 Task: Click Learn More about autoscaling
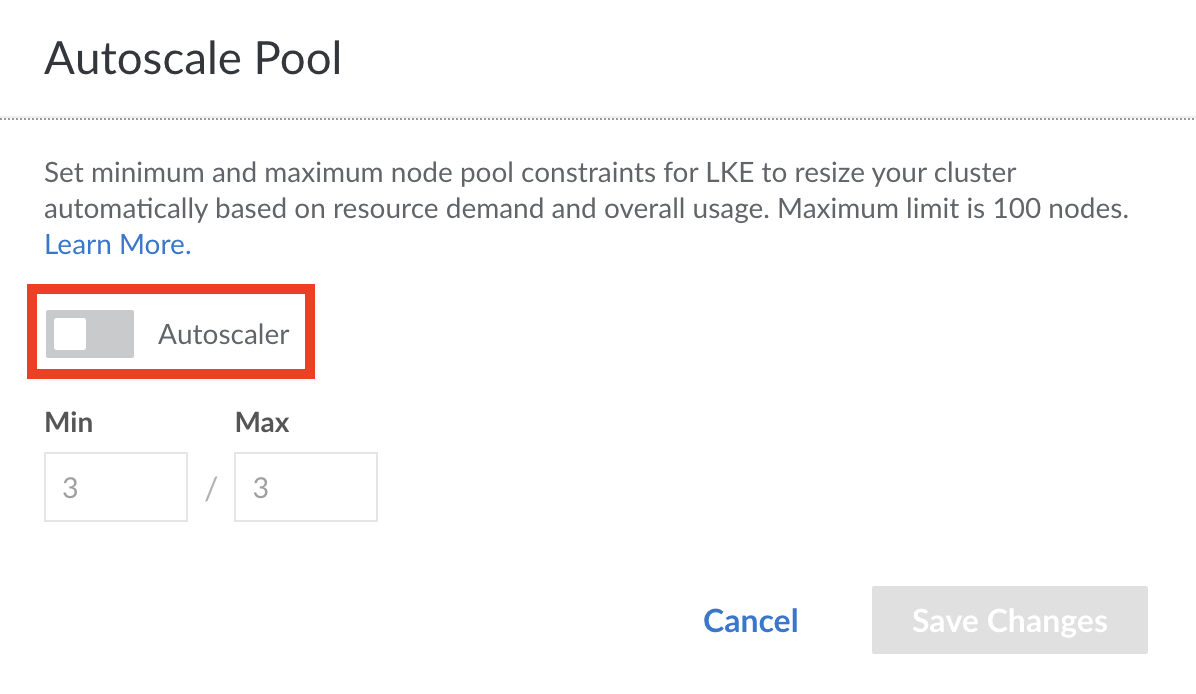point(116,244)
